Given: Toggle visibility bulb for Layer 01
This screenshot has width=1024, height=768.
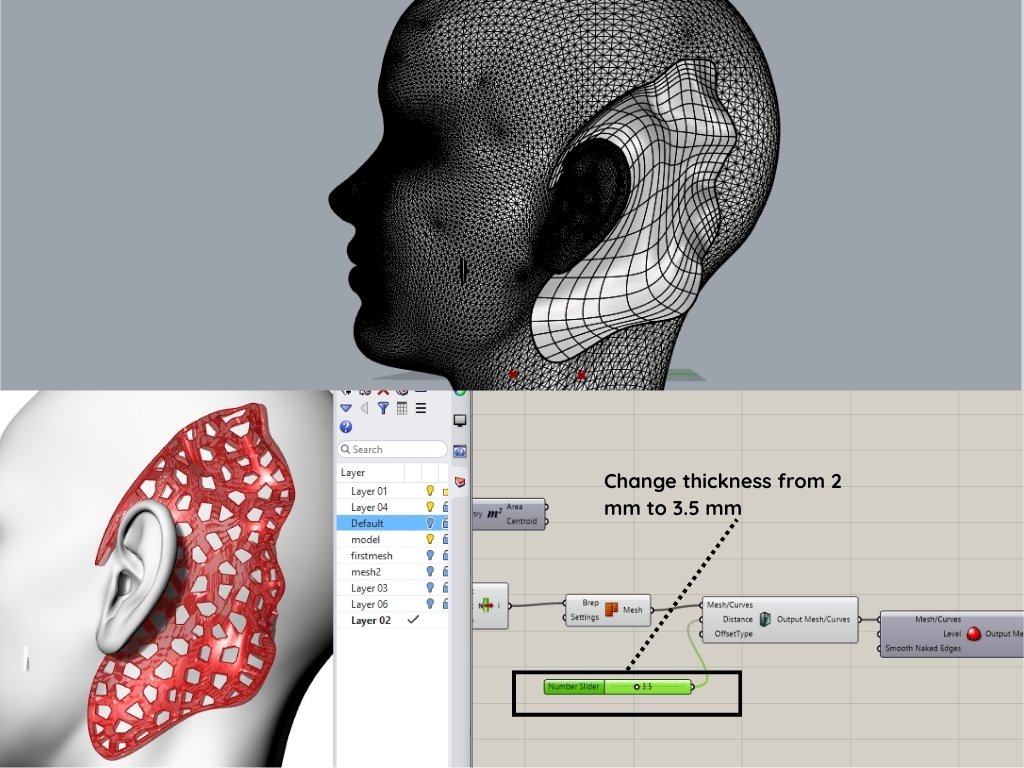Looking at the screenshot, I should (x=430, y=491).
